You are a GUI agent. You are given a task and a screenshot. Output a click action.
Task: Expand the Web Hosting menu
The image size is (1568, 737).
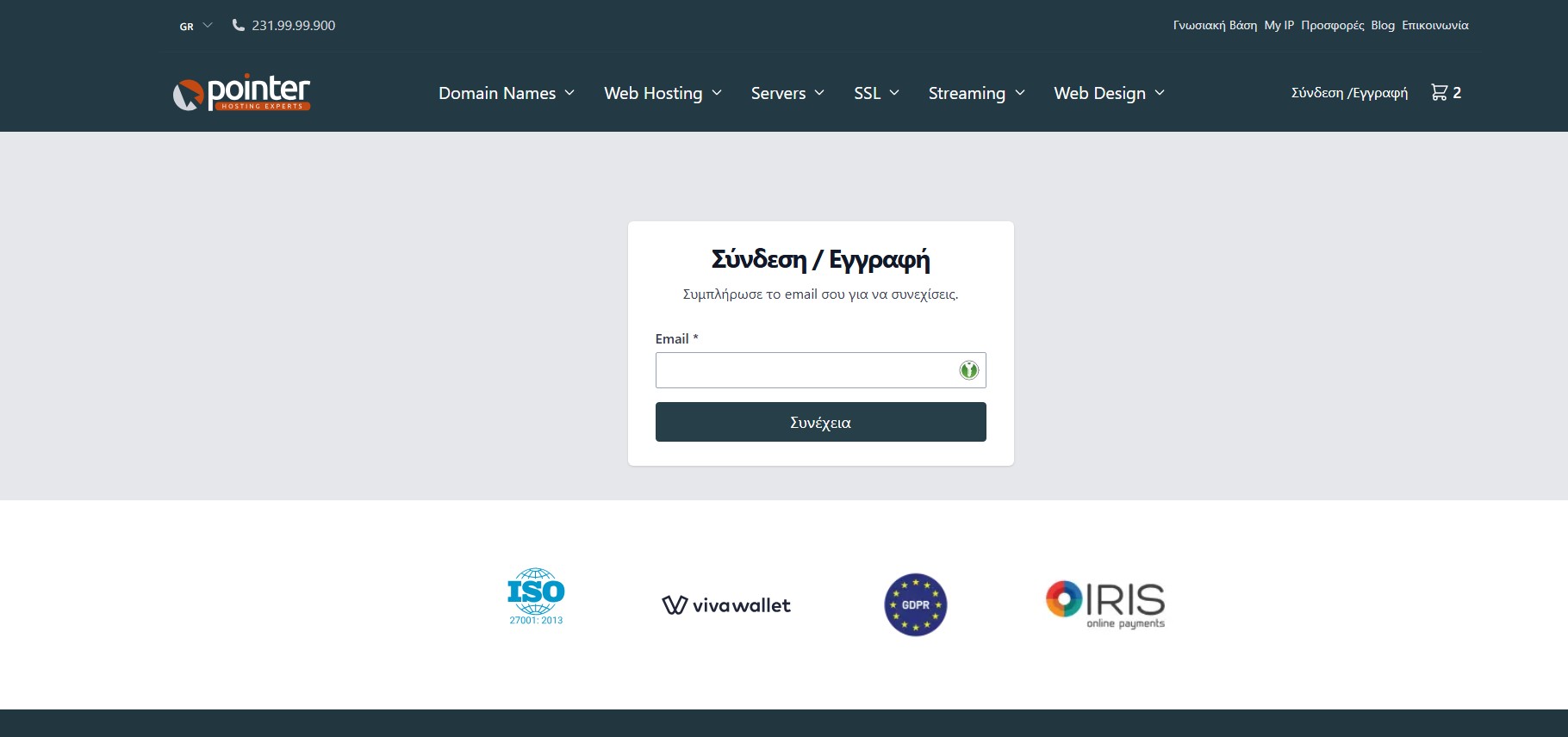663,93
